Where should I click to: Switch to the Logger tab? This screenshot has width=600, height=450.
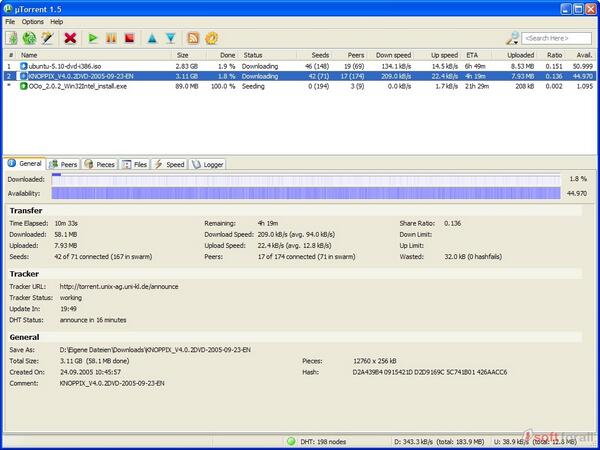(207, 165)
